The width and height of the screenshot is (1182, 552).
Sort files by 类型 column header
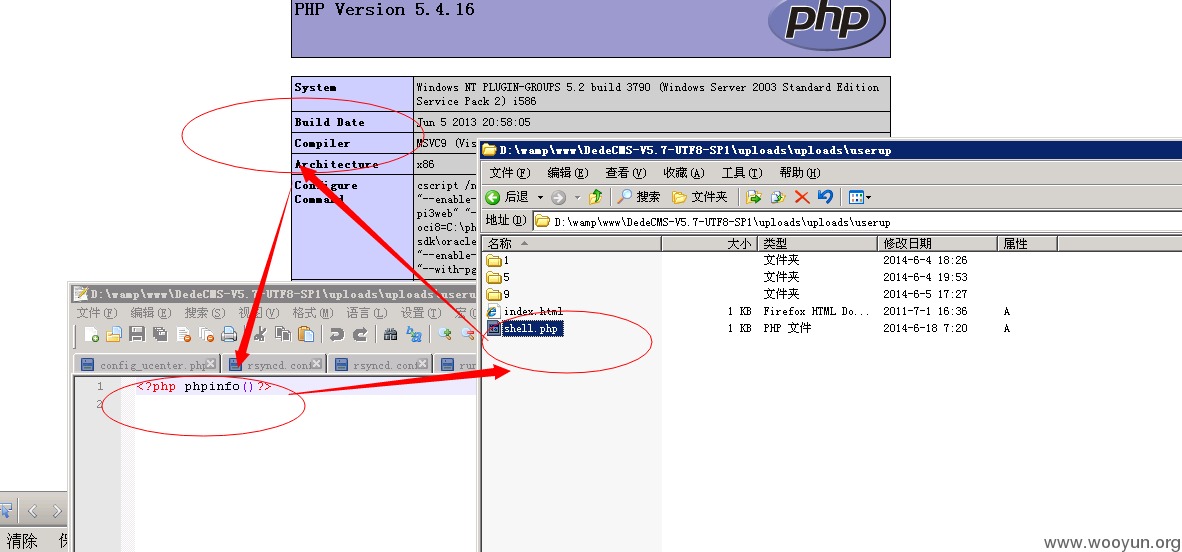[817, 244]
